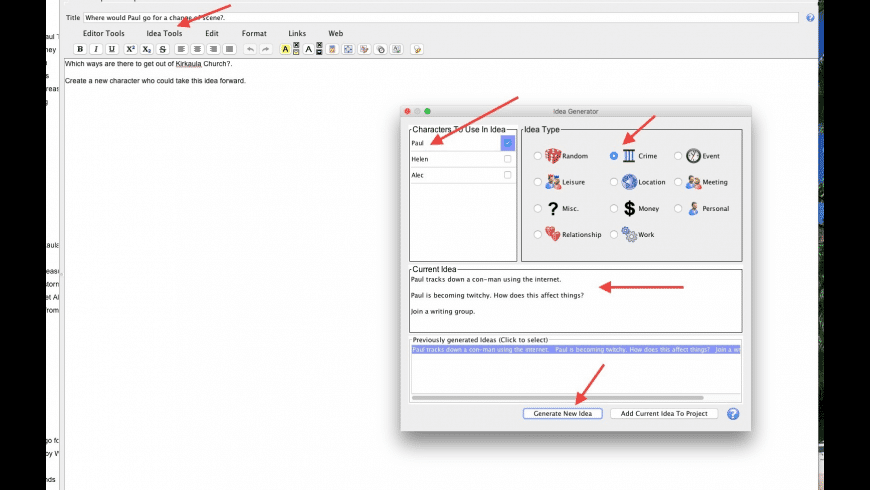
Task: Click the Leisure people icon
Action: (x=553, y=182)
